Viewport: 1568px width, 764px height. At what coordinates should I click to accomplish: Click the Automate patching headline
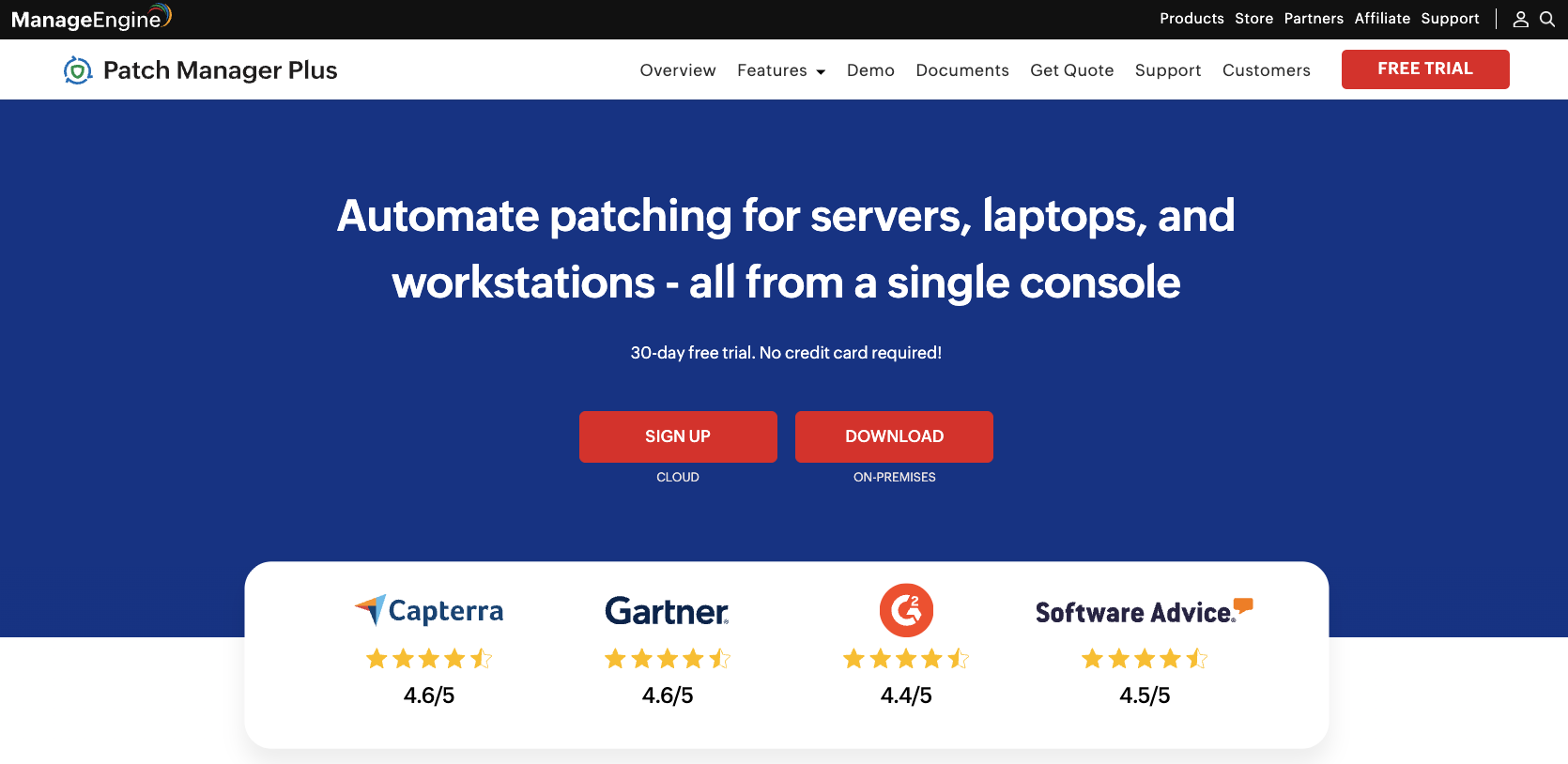786,249
